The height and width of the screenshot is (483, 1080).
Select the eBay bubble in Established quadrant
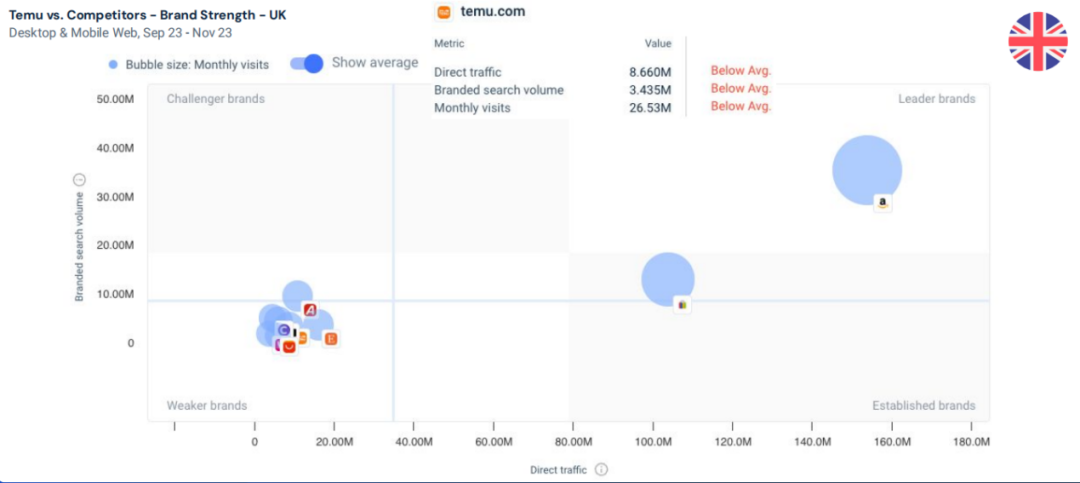[667, 278]
